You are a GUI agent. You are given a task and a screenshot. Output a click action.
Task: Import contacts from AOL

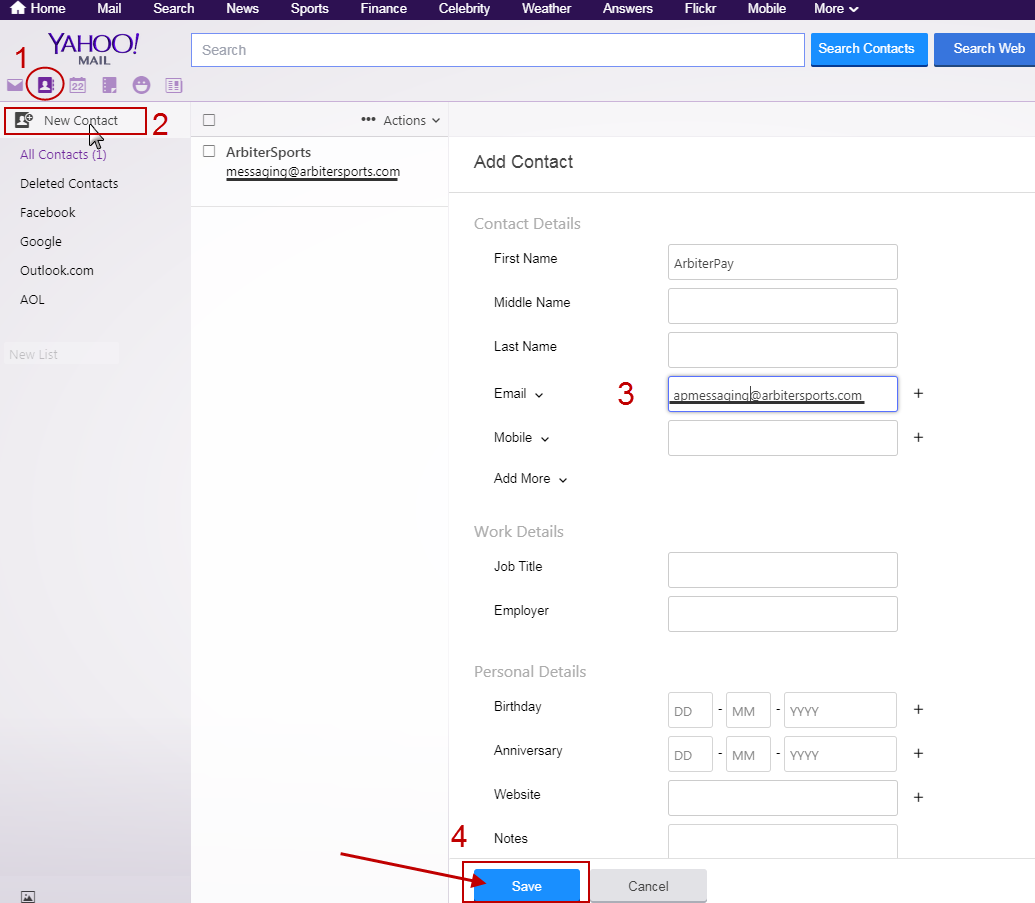(x=32, y=300)
